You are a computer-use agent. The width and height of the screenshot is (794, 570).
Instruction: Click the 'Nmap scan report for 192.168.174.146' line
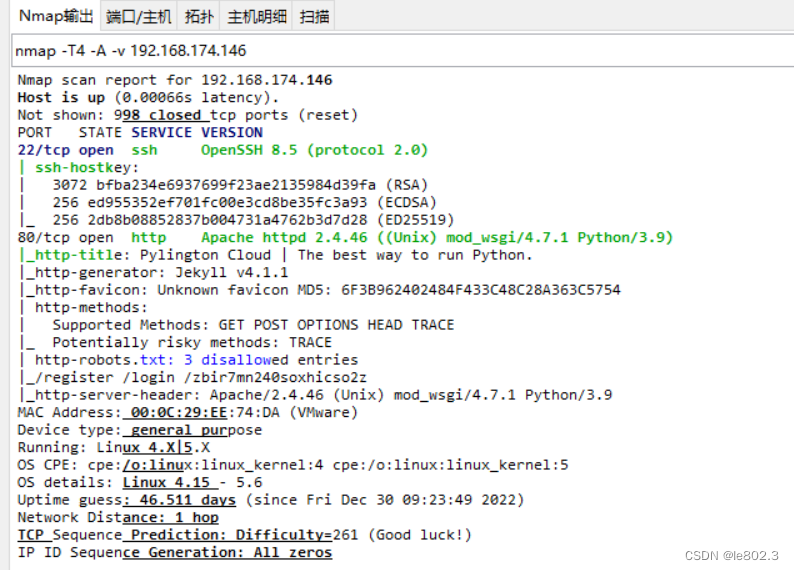175,80
